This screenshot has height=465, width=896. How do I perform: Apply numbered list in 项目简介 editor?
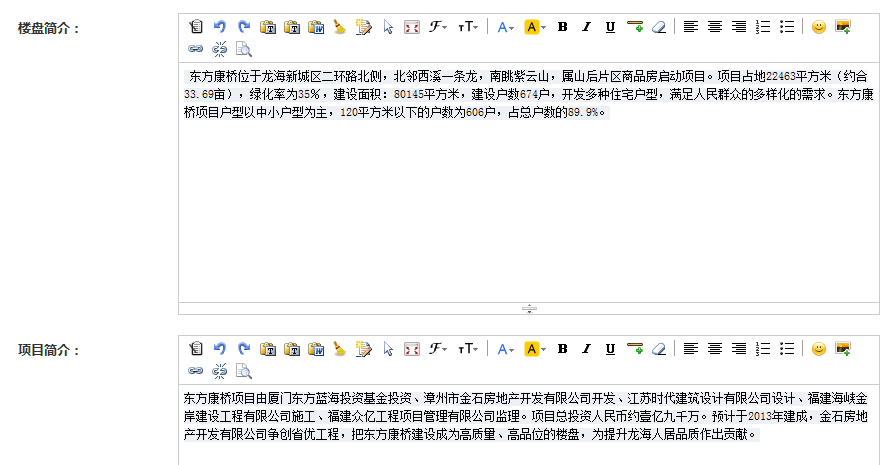763,349
